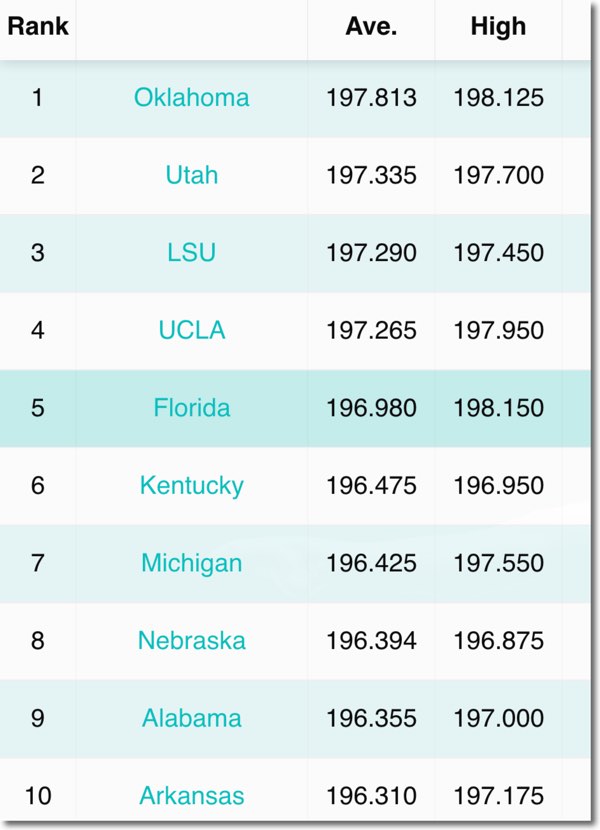Select Florida's high score 198.150
The image size is (600, 830).
click(498, 408)
